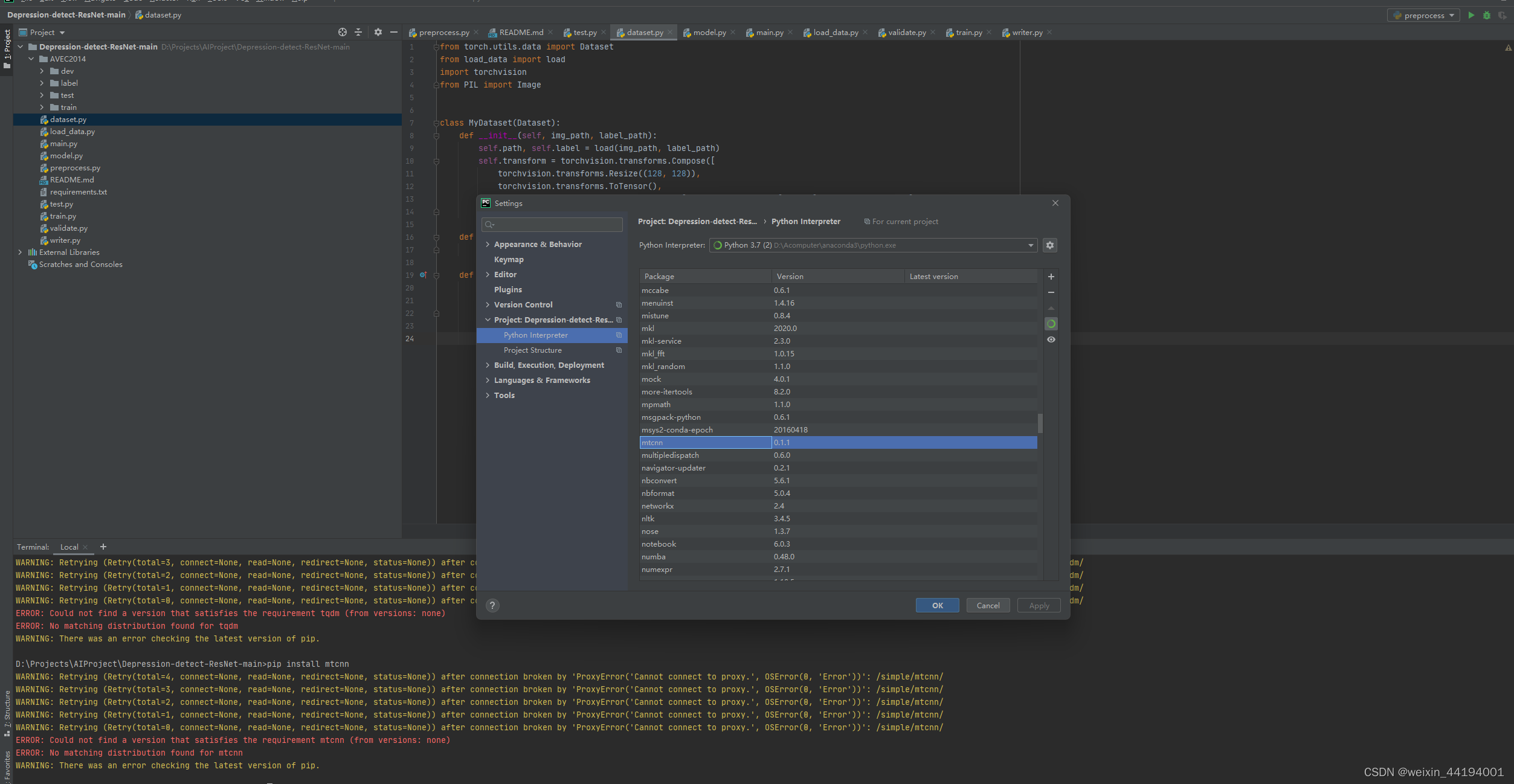
Task: Select Keymap in settings list
Action: (x=509, y=260)
